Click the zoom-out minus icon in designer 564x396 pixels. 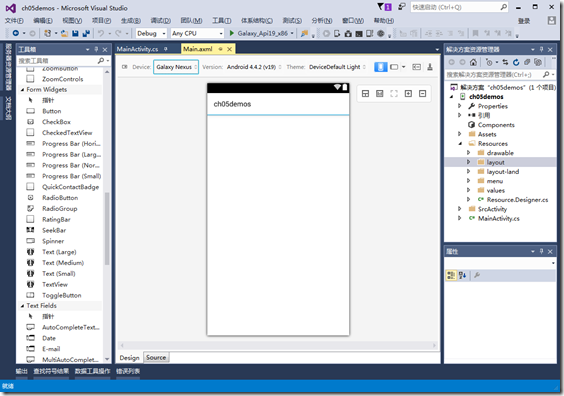[x=423, y=94]
